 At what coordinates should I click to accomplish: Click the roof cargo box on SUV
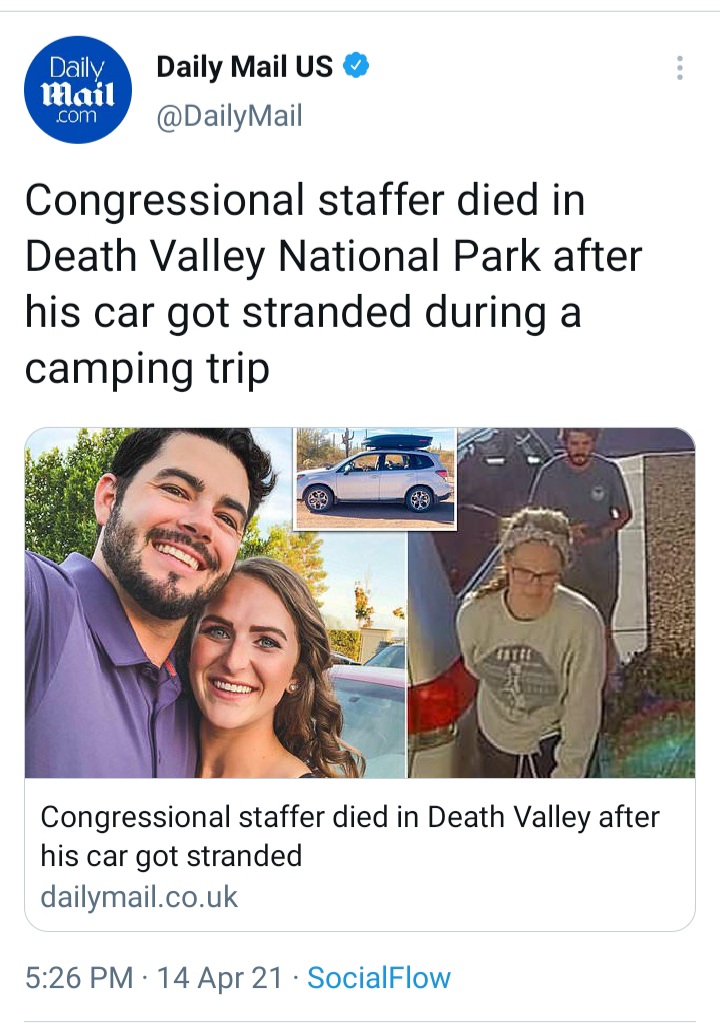coord(398,441)
